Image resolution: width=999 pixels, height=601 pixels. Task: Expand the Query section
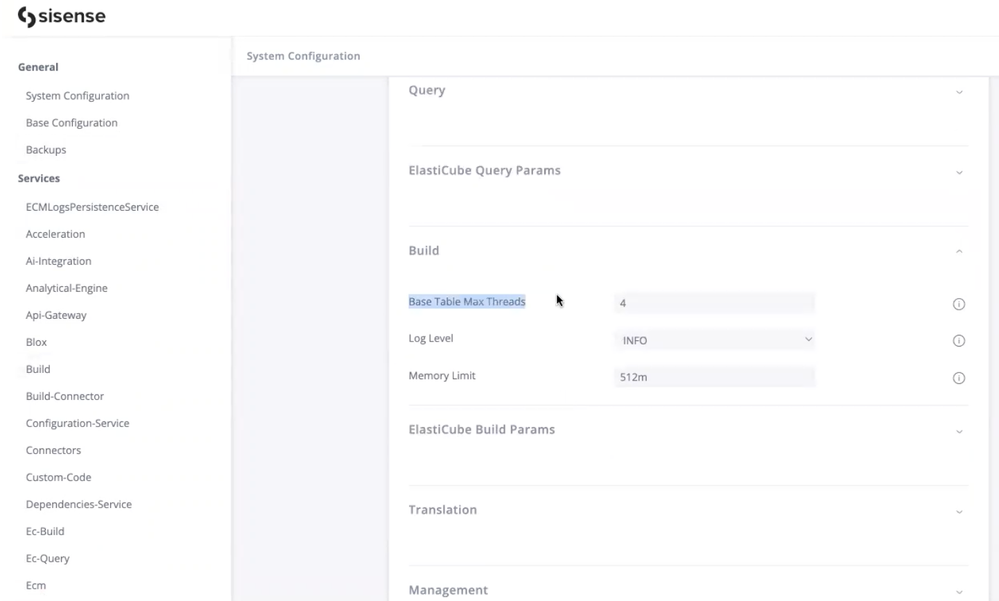959,92
